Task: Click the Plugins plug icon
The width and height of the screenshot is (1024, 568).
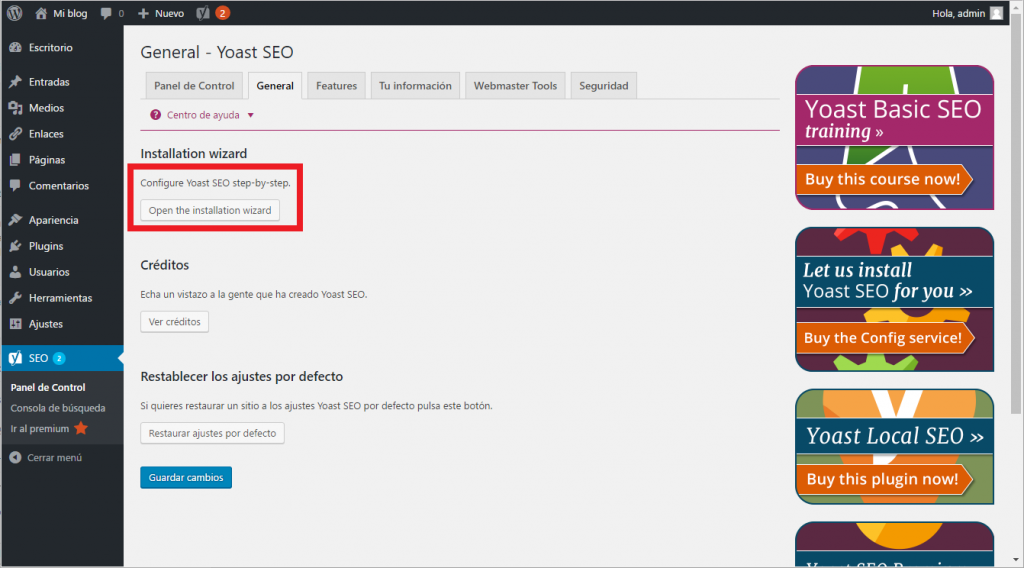Action: (16, 246)
